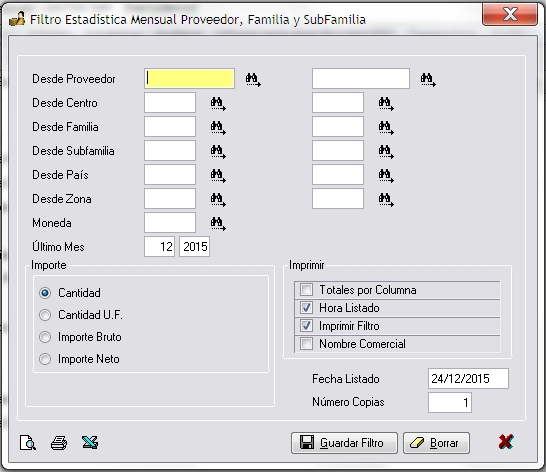Check the Nombre Comercial box
Image resolution: width=546 pixels, height=472 pixels.
point(306,343)
